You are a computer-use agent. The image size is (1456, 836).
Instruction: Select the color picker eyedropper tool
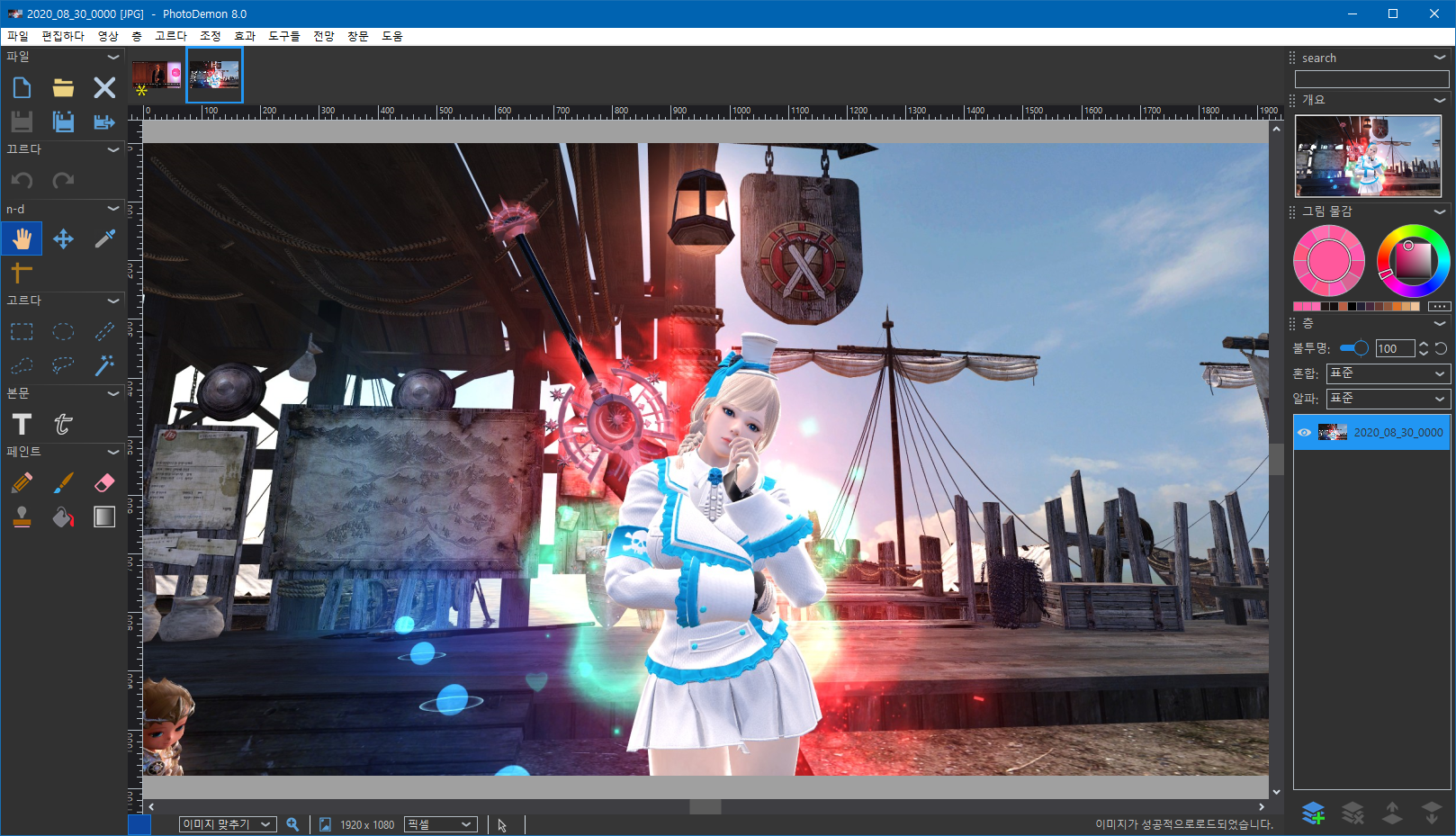pos(104,238)
